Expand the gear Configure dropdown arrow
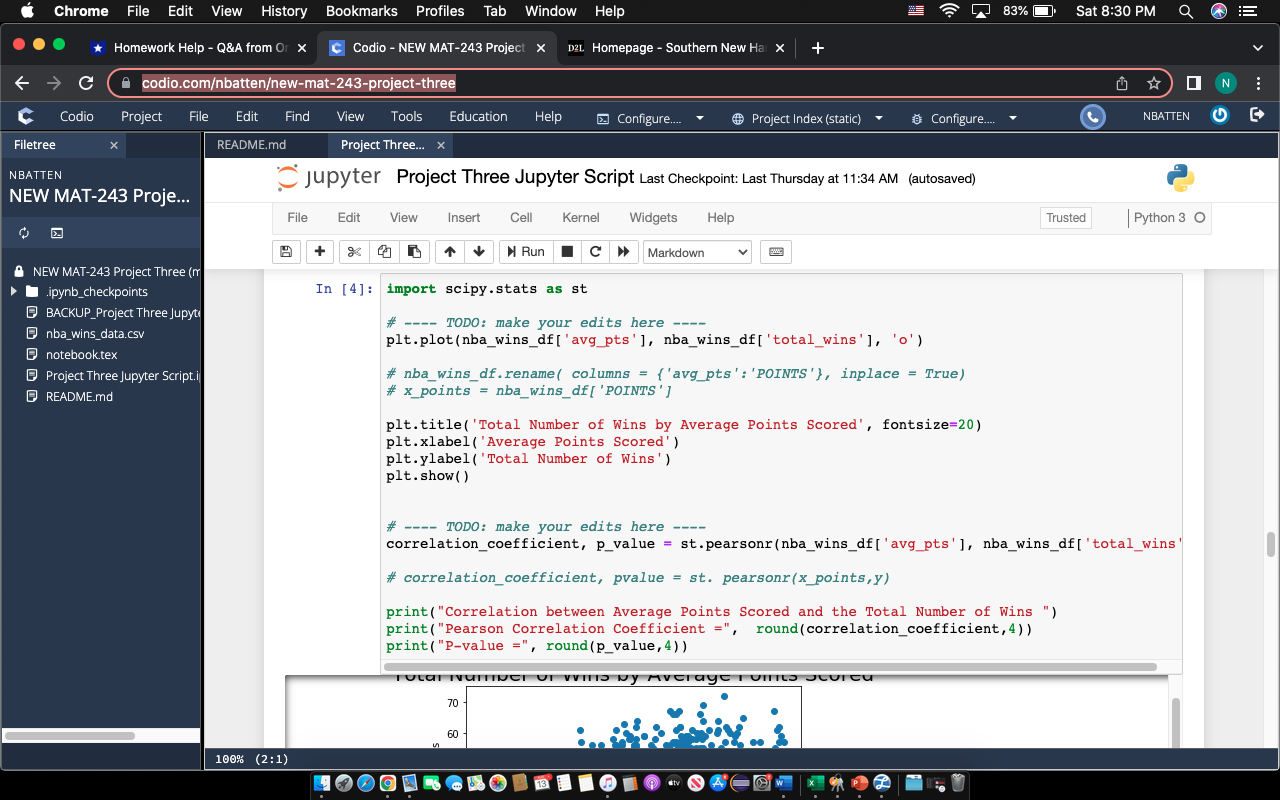The height and width of the screenshot is (800, 1280). (x=1013, y=118)
